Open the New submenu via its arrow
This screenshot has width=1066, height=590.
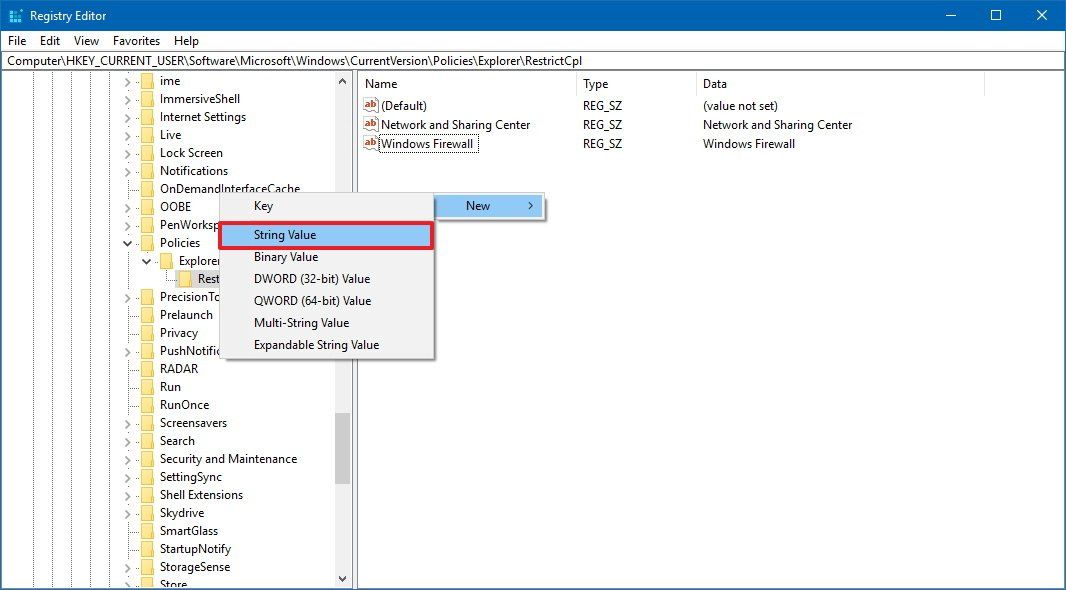click(531, 206)
